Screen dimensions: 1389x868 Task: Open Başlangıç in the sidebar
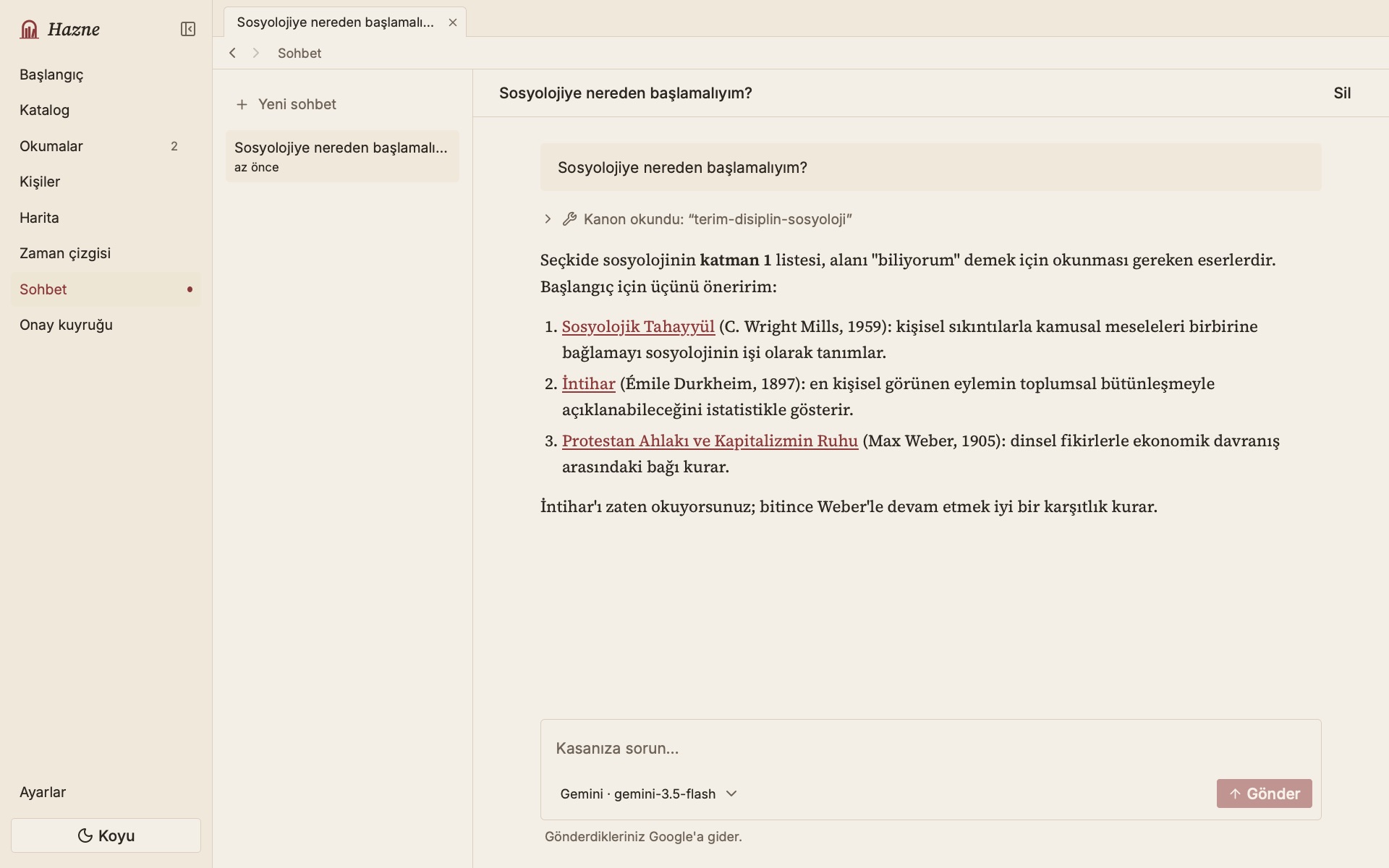click(106, 75)
